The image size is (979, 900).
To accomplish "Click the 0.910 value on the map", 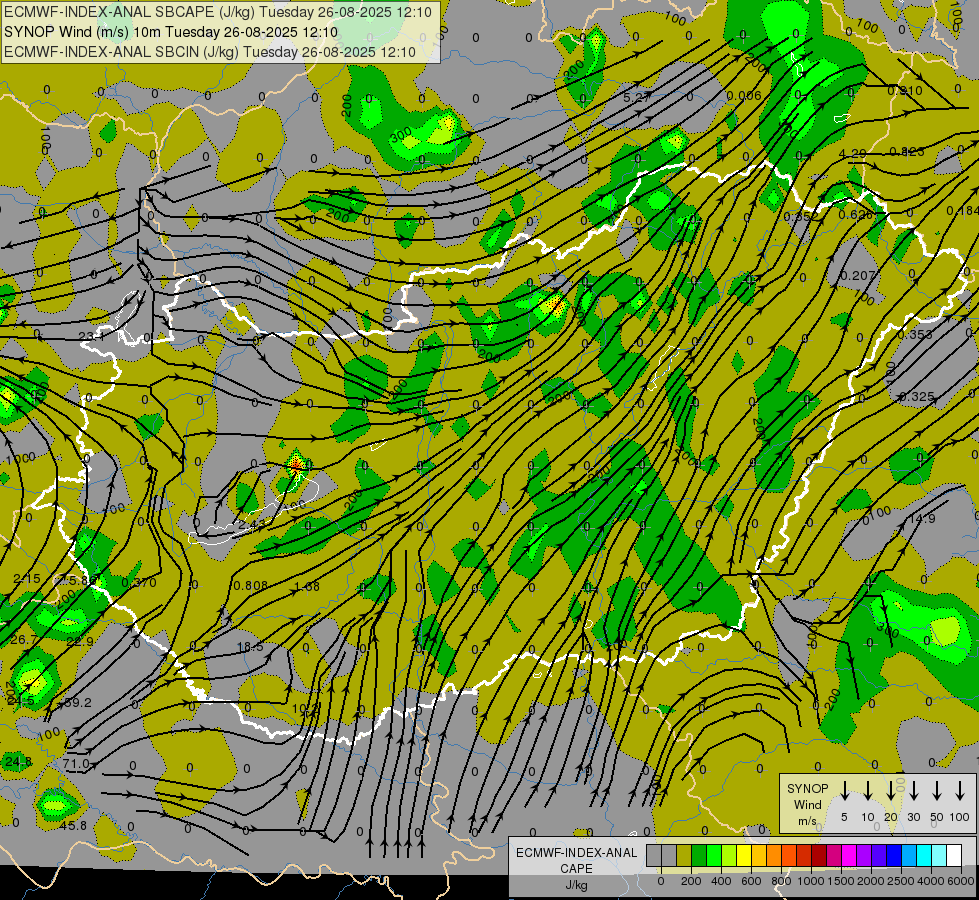I will 905,91.
